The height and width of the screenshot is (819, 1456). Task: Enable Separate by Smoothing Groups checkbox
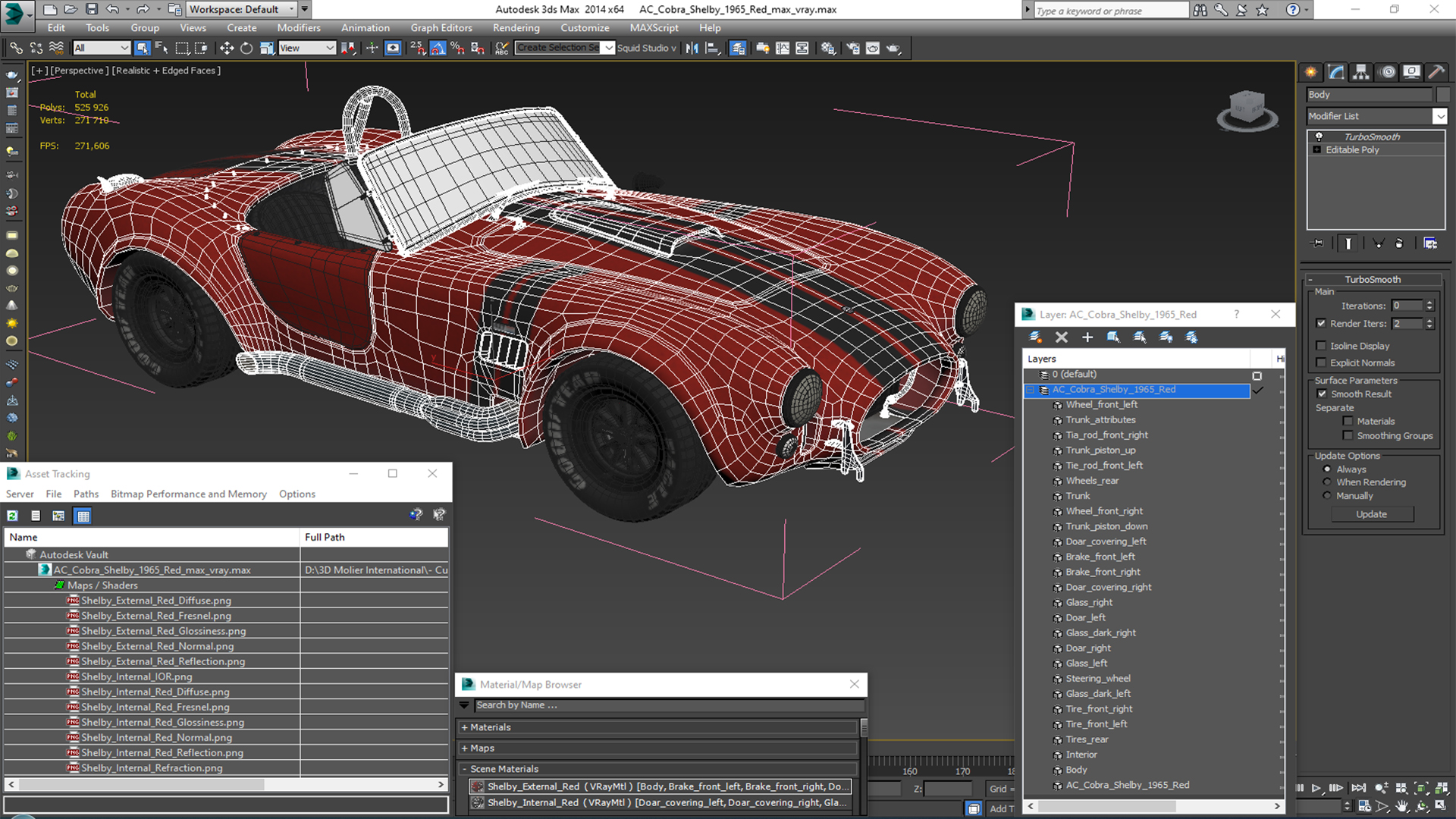(x=1348, y=435)
